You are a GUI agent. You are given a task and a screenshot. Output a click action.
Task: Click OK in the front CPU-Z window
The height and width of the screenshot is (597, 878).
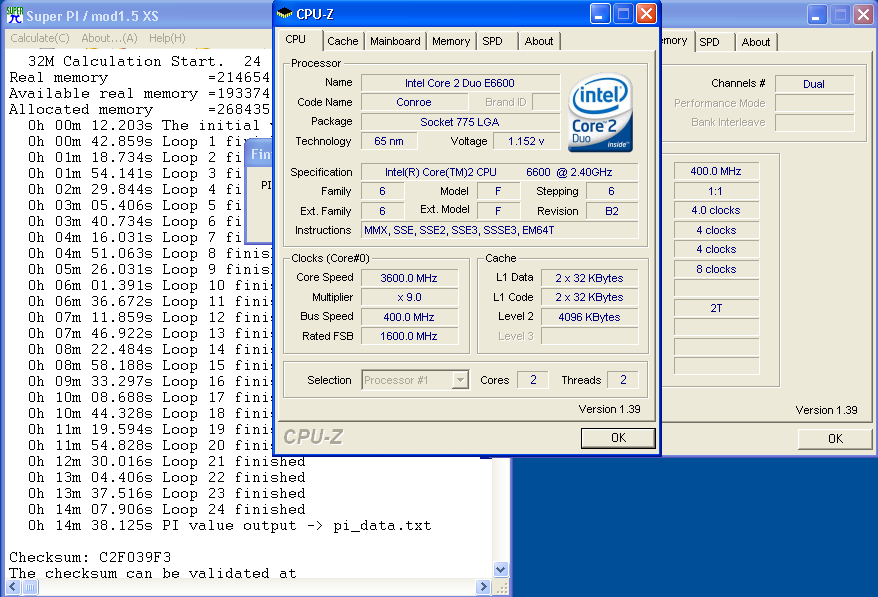point(618,438)
